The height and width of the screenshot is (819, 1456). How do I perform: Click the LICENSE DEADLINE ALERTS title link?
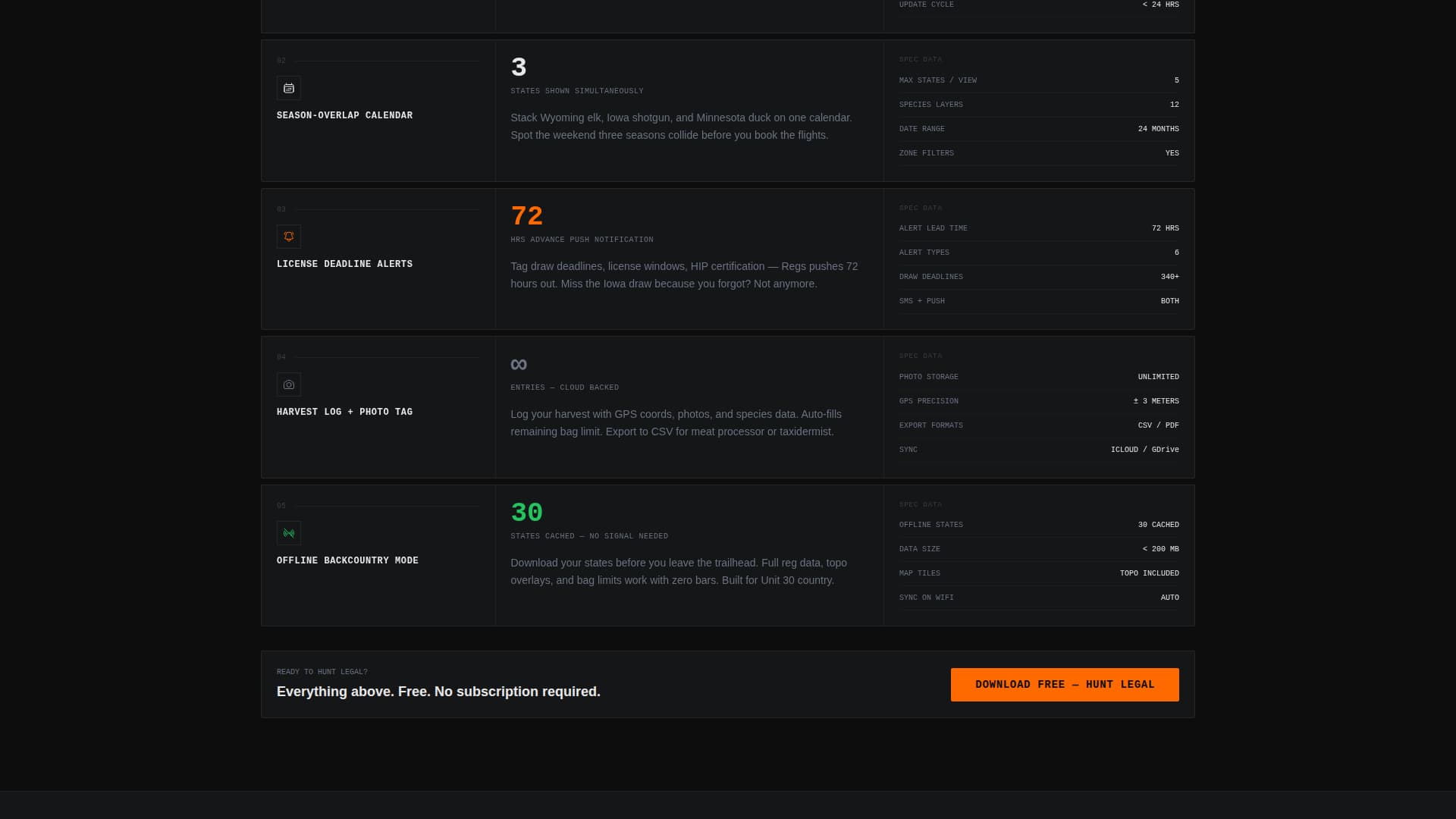pyautogui.click(x=344, y=264)
